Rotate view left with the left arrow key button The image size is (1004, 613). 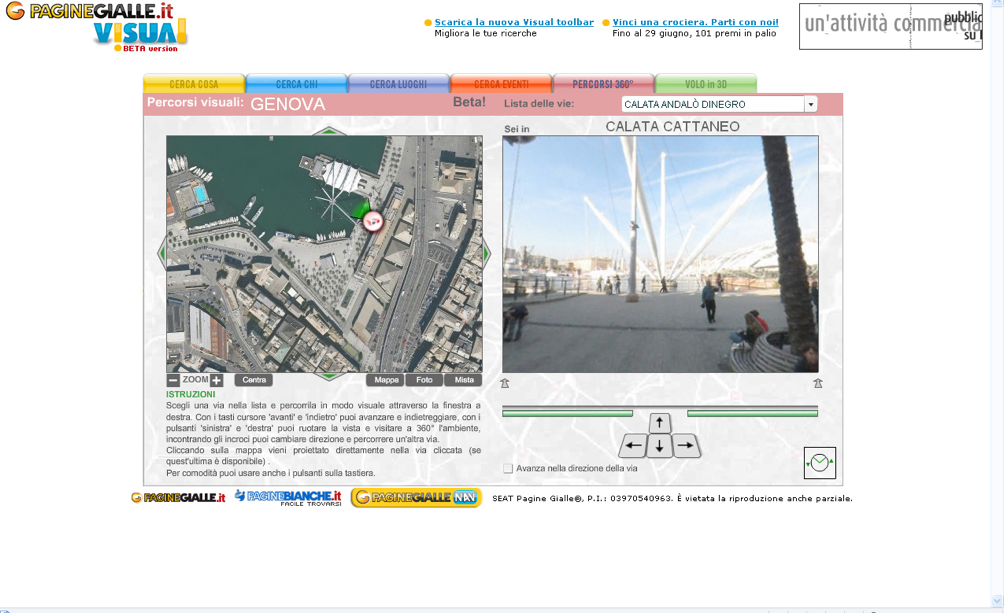(x=633, y=446)
